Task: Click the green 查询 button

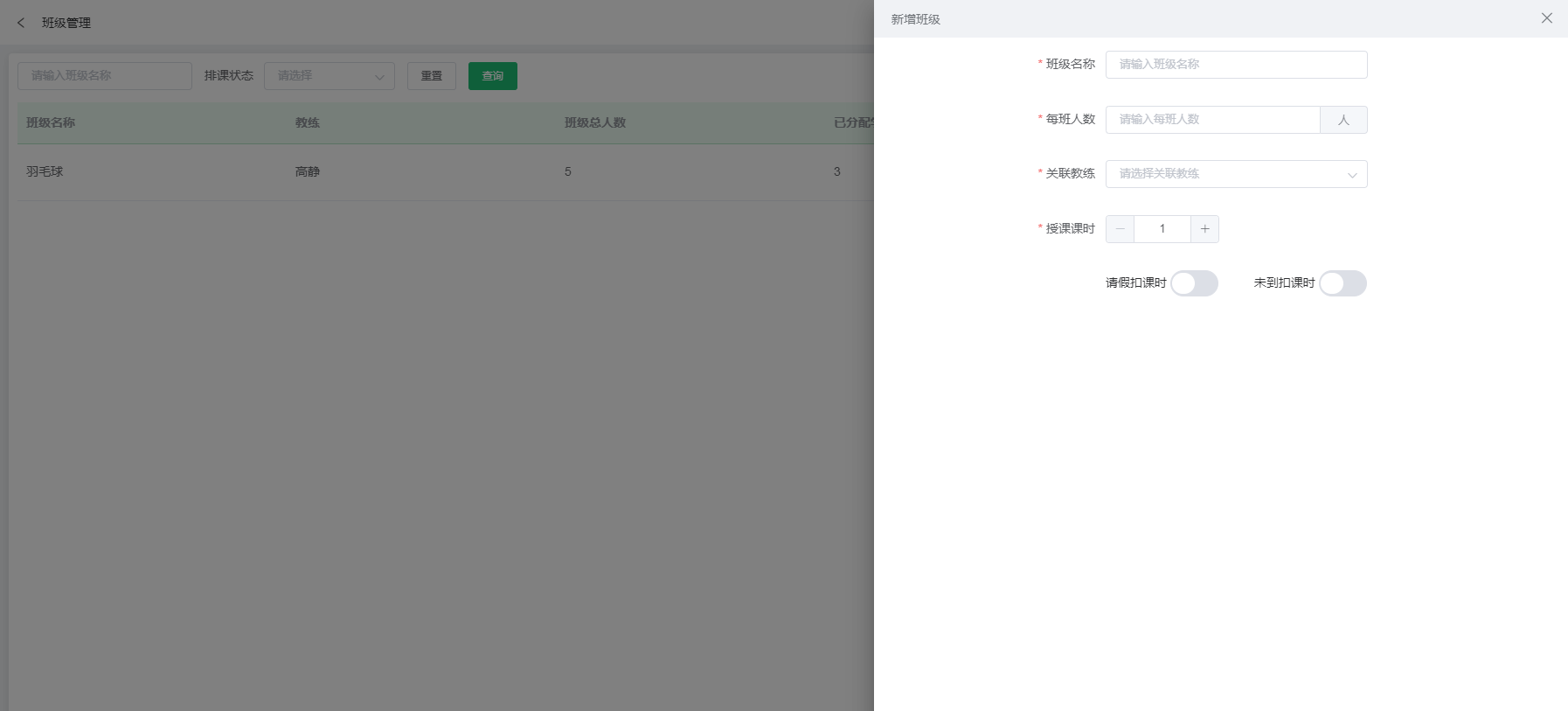Action: coord(492,76)
